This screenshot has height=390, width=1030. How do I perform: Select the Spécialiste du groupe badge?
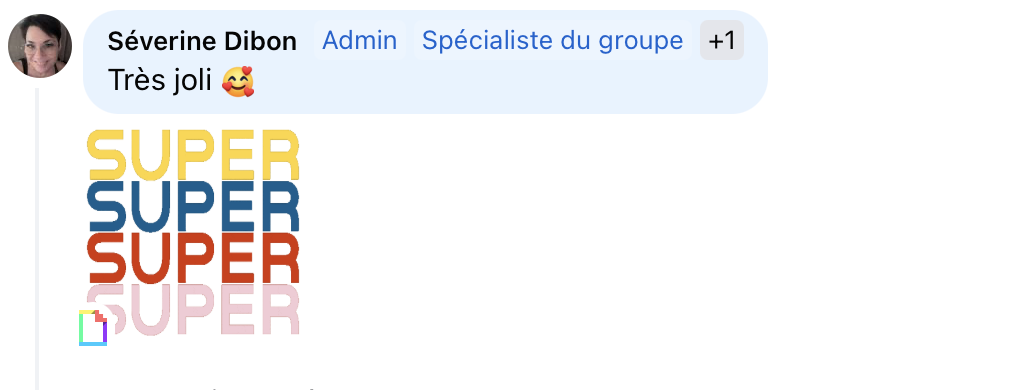(x=552, y=41)
